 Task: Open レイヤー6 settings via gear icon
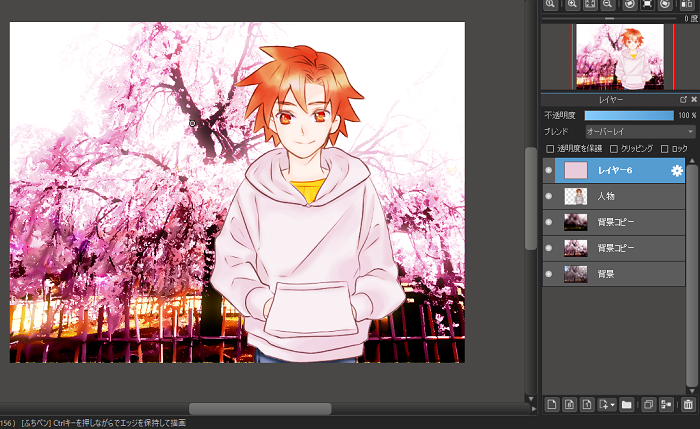click(677, 171)
